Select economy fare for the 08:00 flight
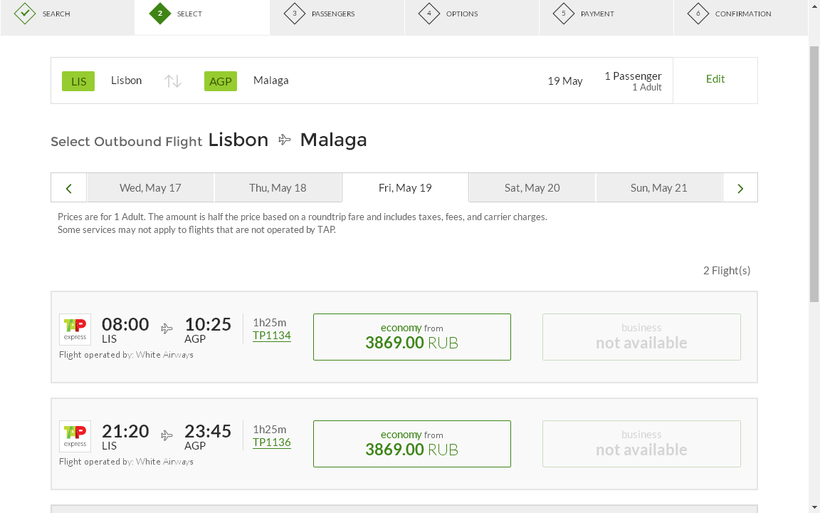The image size is (820, 513). pyautogui.click(x=412, y=337)
